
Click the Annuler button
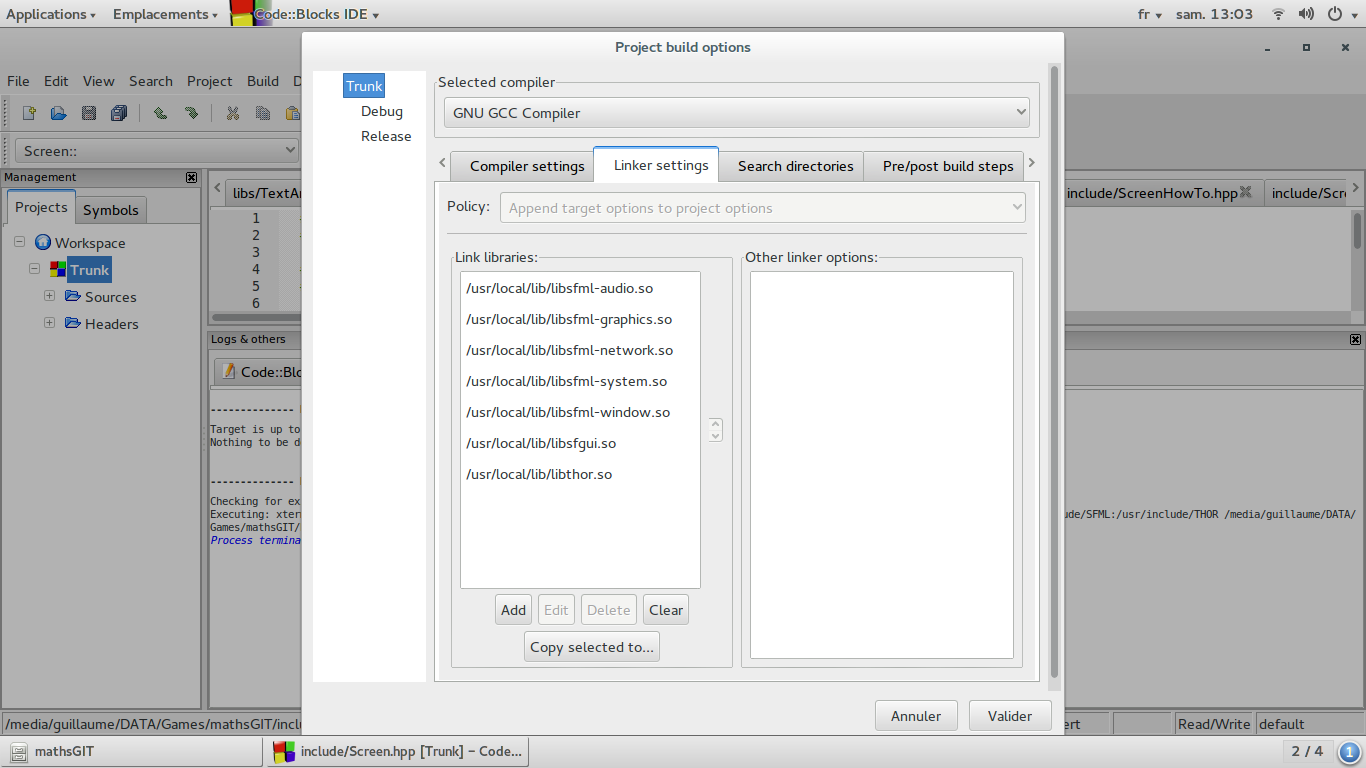(916, 716)
